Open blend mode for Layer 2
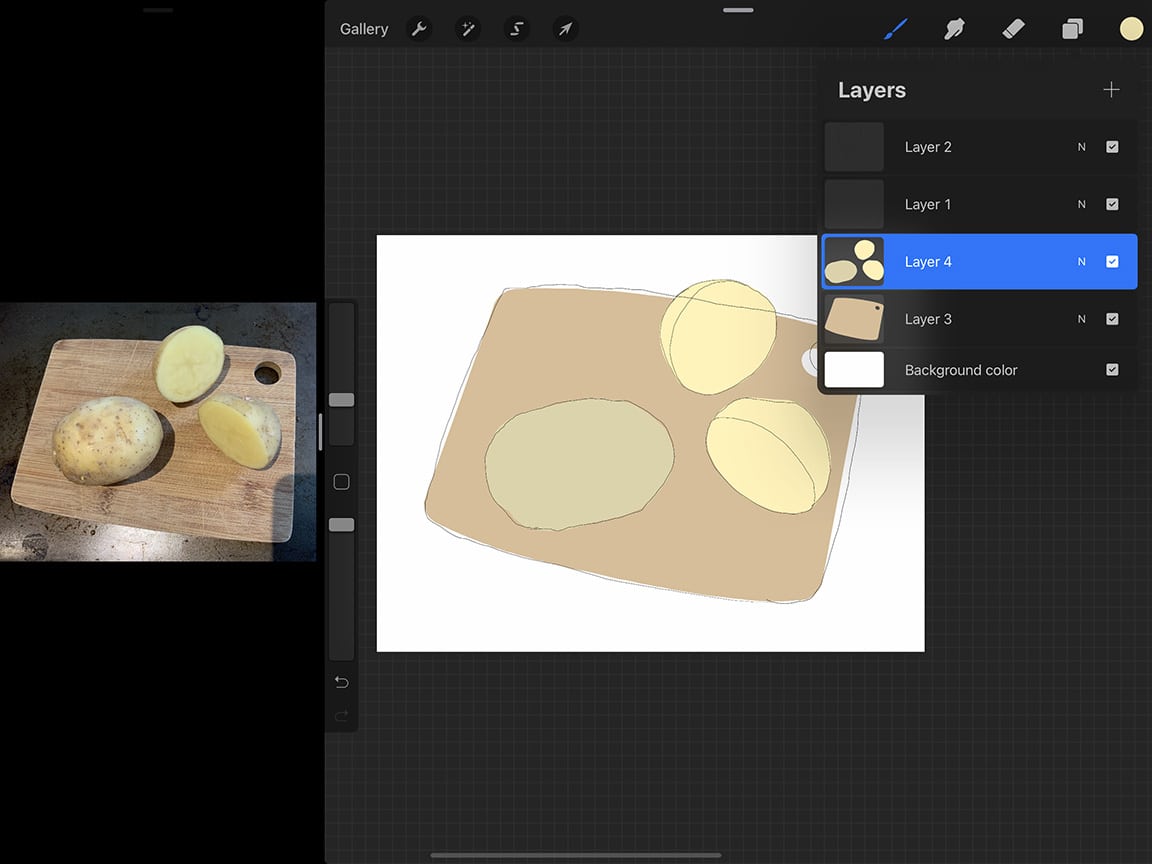The height and width of the screenshot is (864, 1152). (x=1080, y=146)
